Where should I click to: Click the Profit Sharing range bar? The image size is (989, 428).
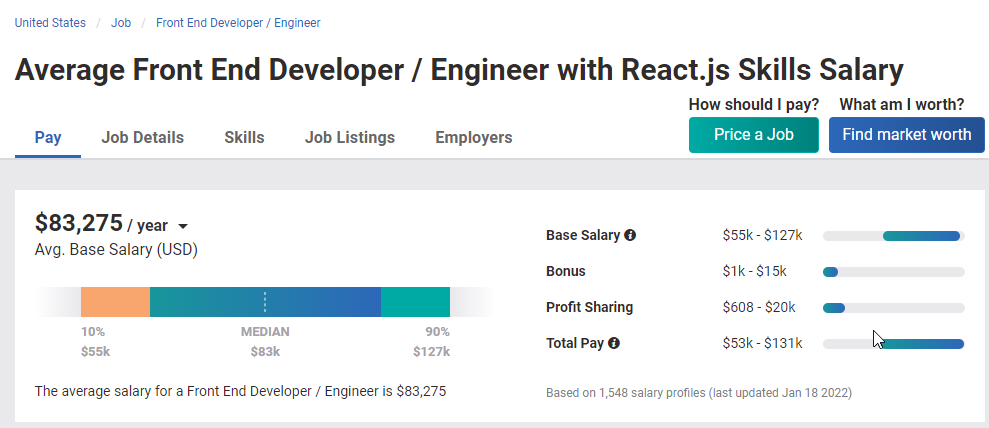[x=894, y=308]
